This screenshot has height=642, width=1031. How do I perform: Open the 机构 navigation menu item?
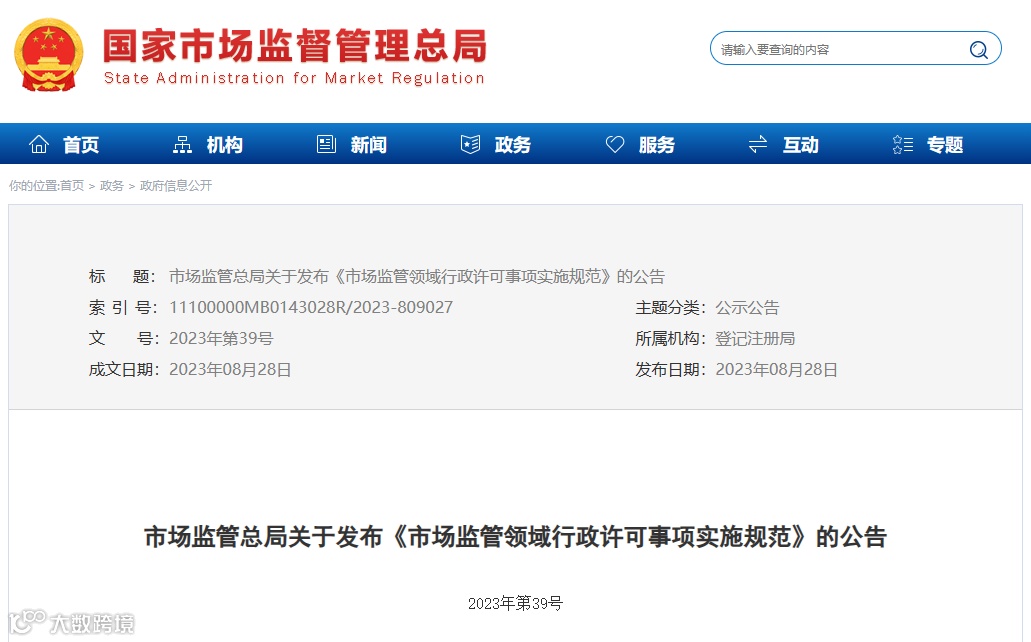coord(225,145)
